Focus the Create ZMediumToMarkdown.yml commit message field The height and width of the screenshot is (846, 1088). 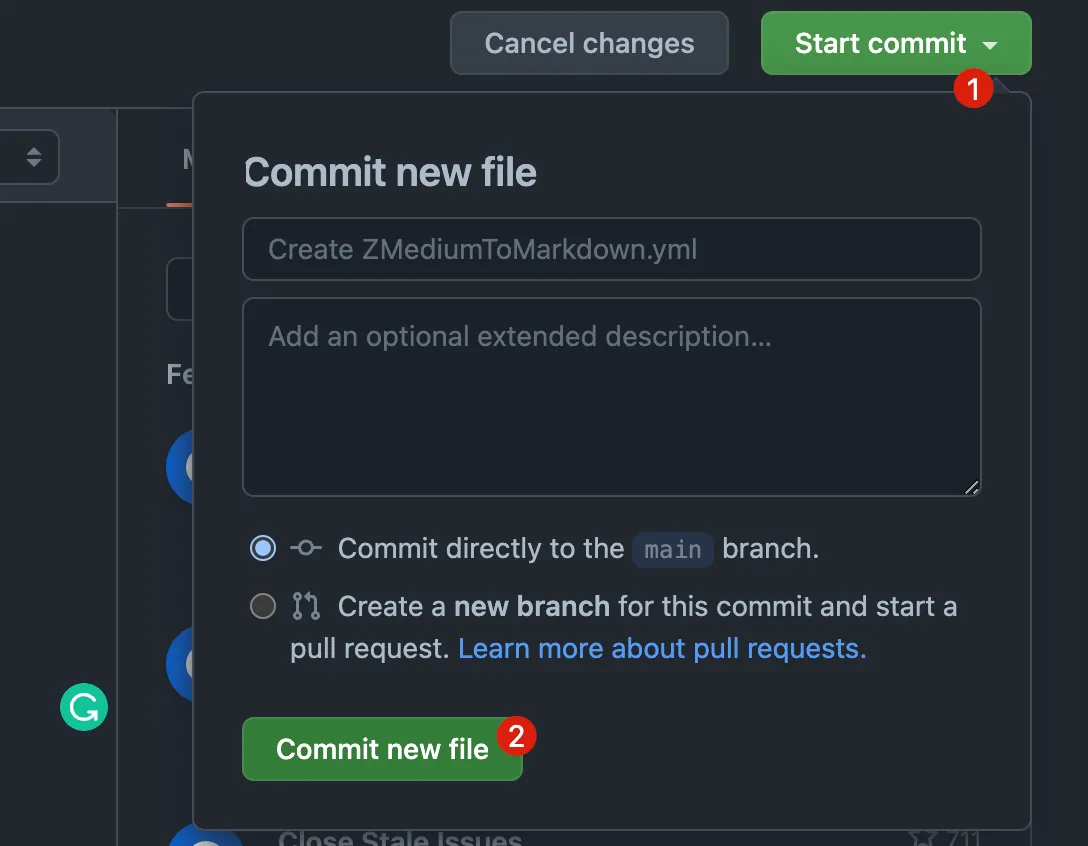(611, 249)
